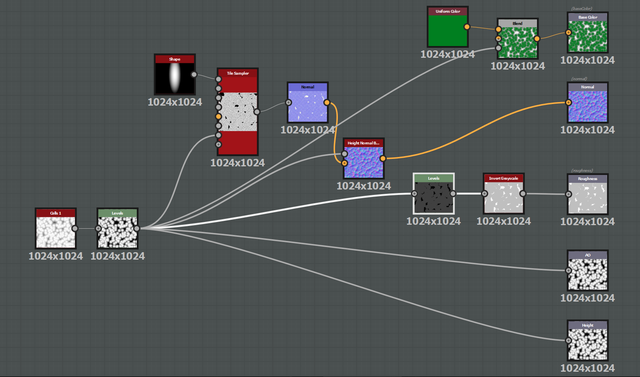Screen dimensions: 640x377
Task: Select the Normal output node on right
Action: pyautogui.click(x=587, y=102)
